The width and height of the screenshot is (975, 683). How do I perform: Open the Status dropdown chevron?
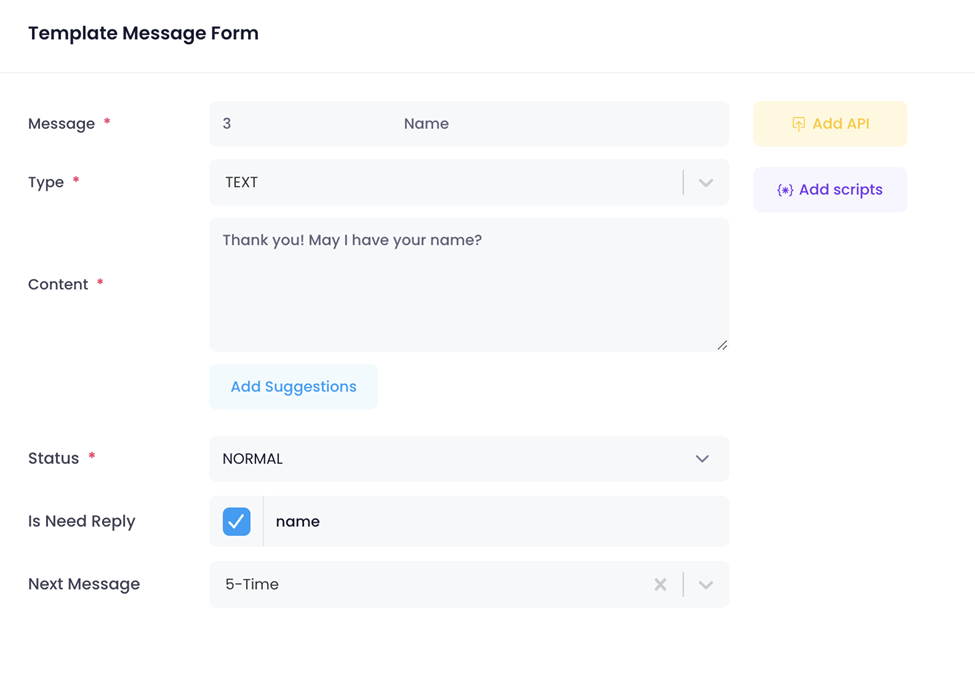coord(702,459)
